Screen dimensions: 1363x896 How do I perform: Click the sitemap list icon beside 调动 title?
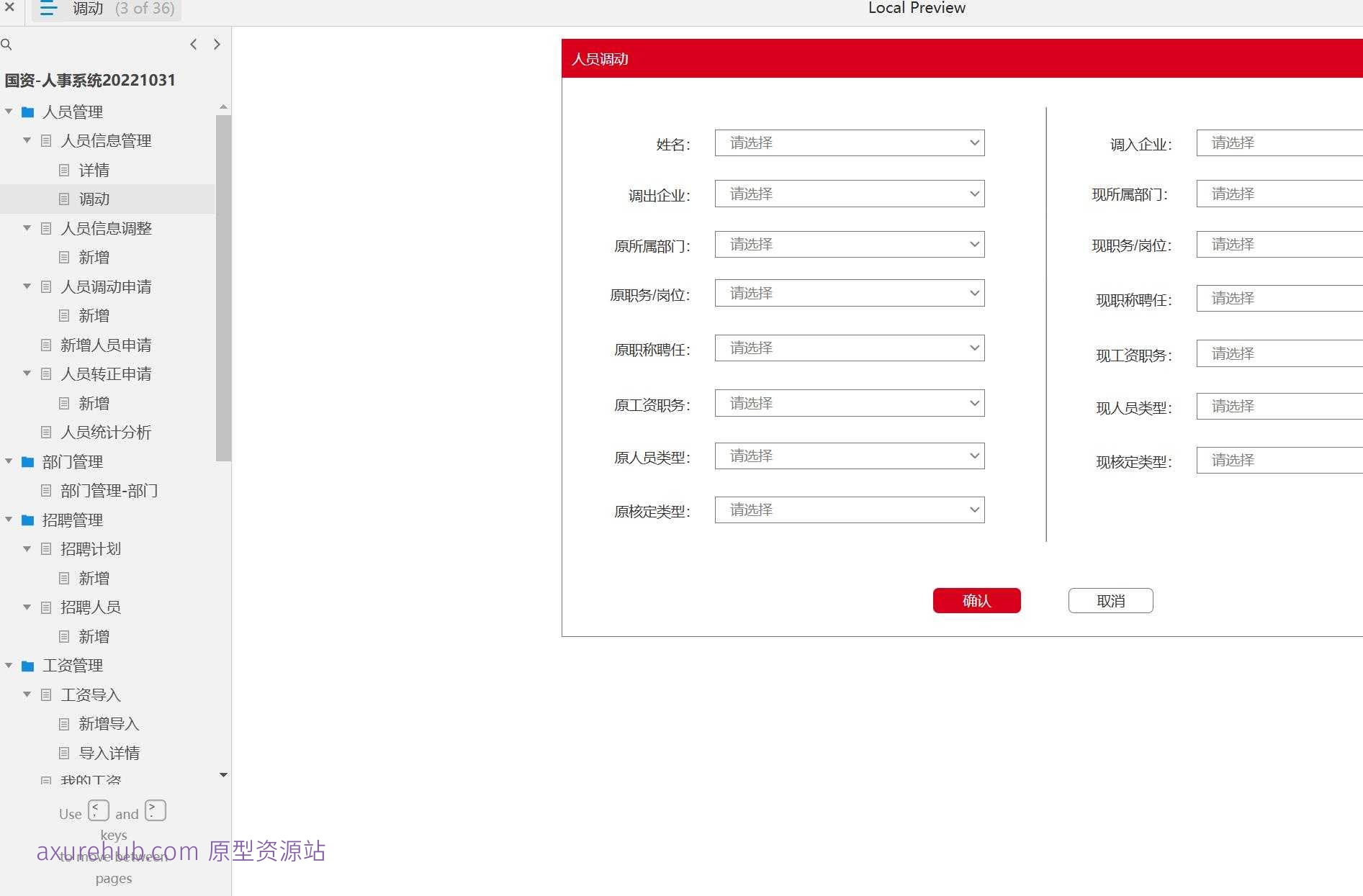point(48,9)
